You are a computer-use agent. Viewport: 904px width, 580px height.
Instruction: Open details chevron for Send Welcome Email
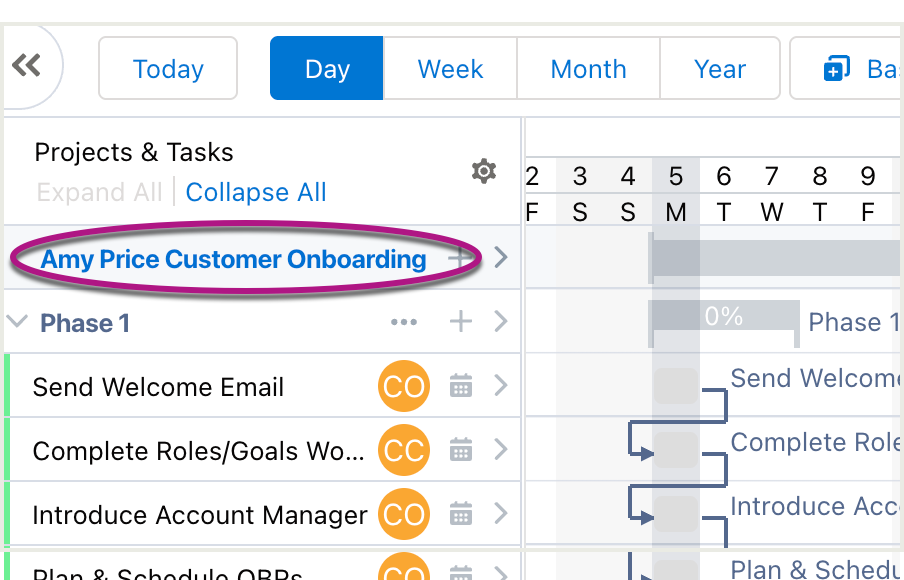[501, 385]
